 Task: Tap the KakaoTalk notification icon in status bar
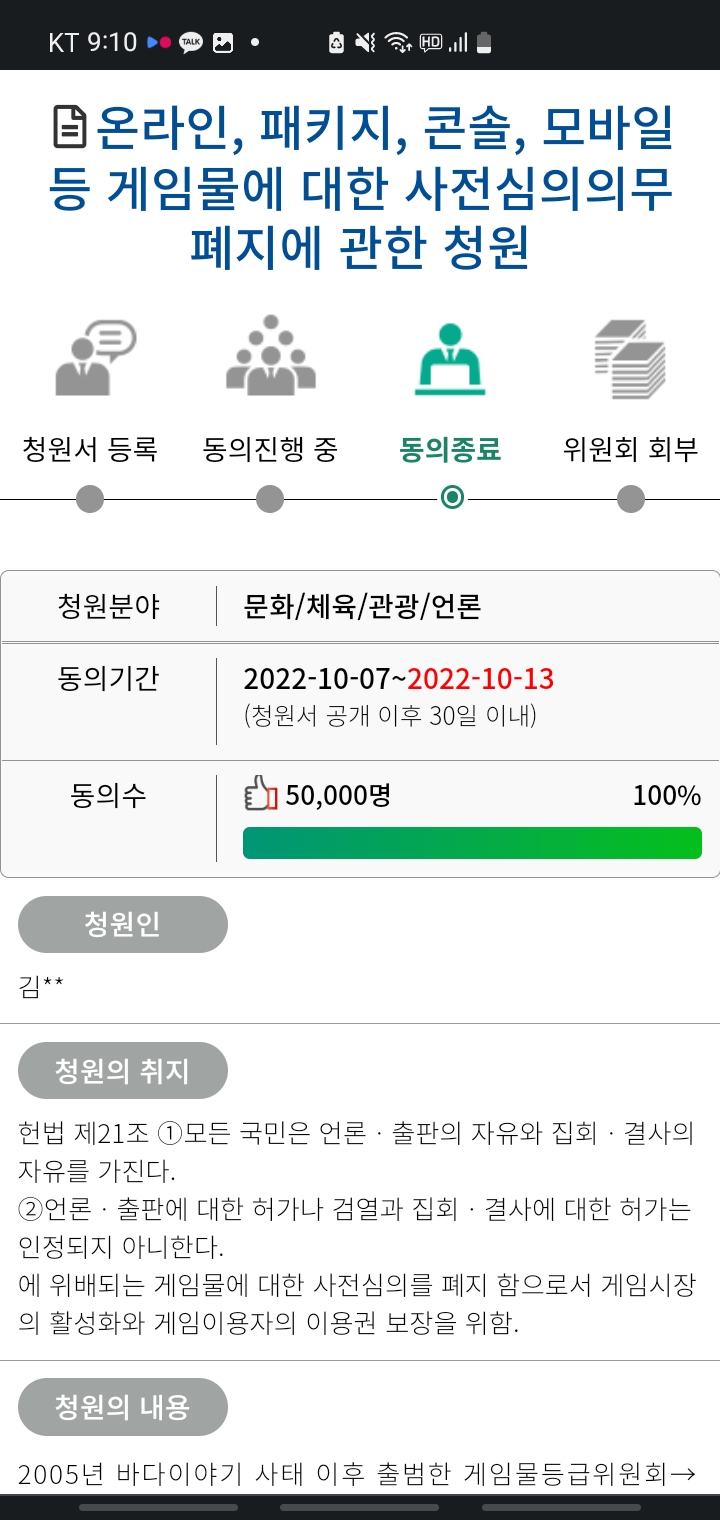[190, 42]
